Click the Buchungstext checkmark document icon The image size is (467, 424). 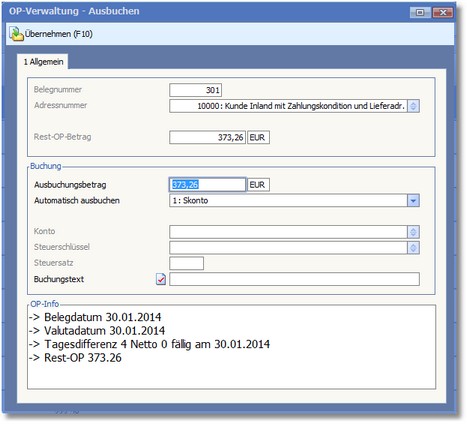pyautogui.click(x=161, y=279)
